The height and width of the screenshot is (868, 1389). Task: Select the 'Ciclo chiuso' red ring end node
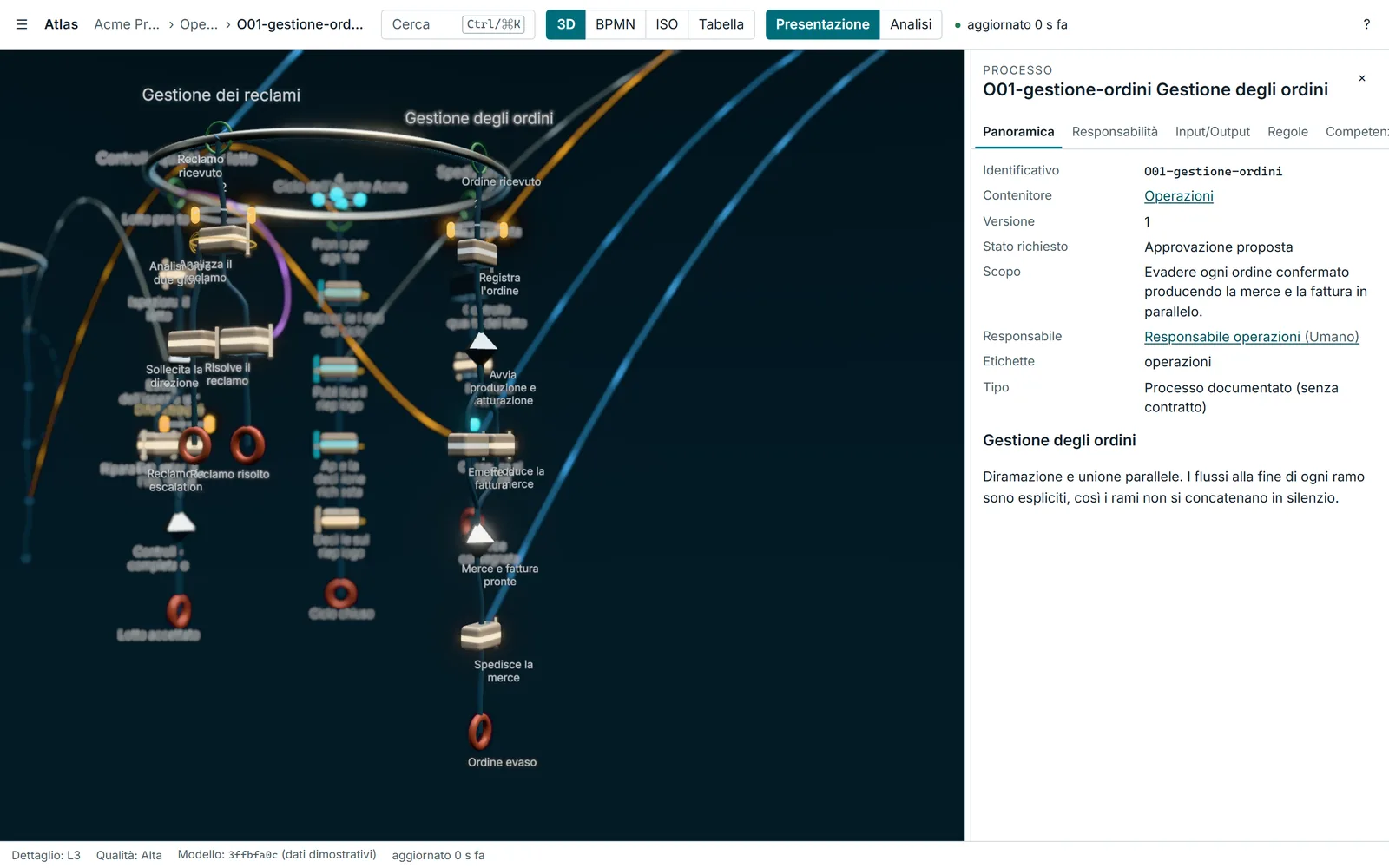[x=341, y=594]
